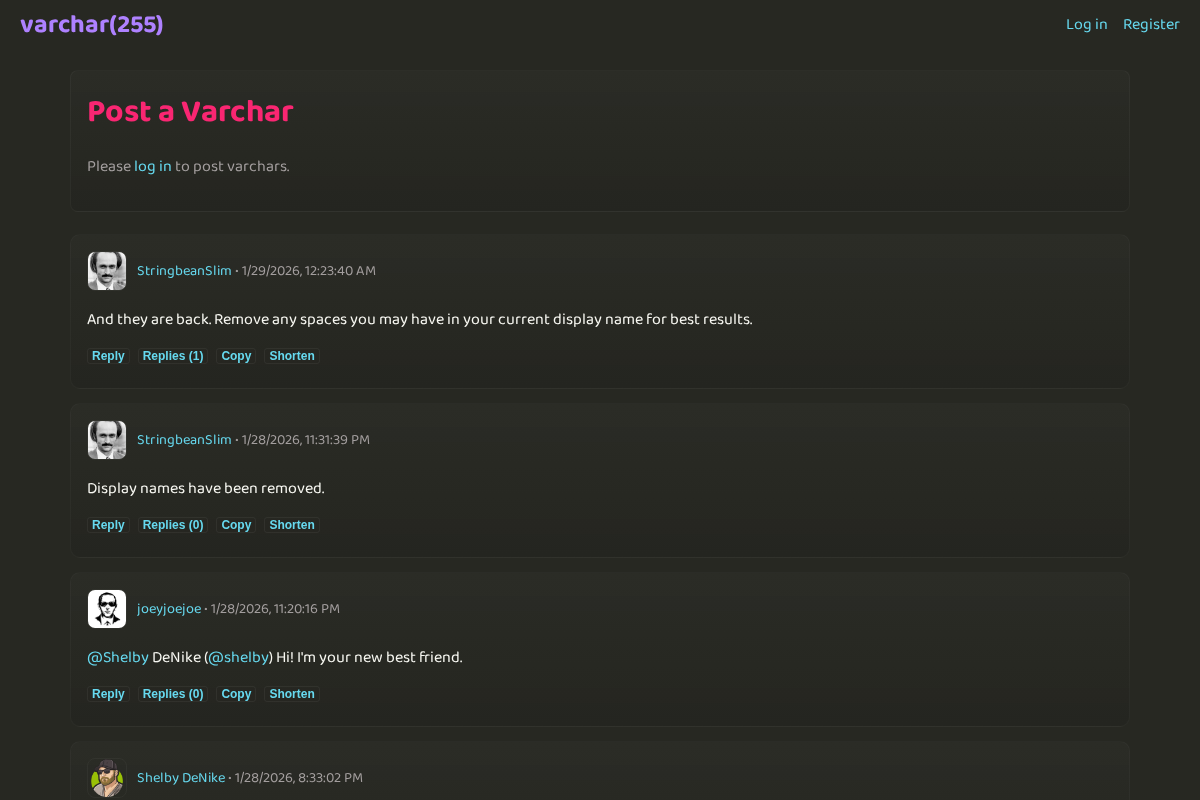This screenshot has width=1200, height=800.
Task: Open the Shelby DeNike username link
Action: (181, 778)
